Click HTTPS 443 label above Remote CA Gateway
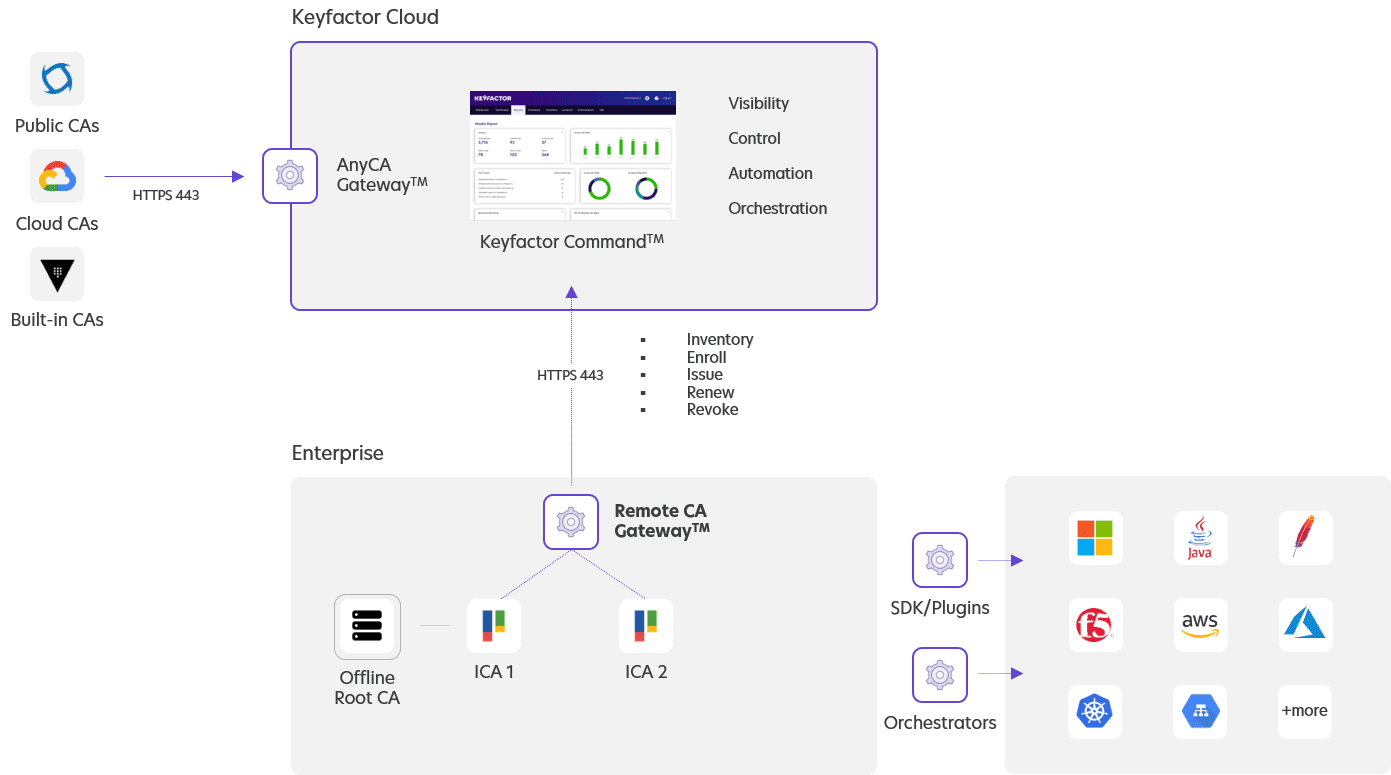 570,376
